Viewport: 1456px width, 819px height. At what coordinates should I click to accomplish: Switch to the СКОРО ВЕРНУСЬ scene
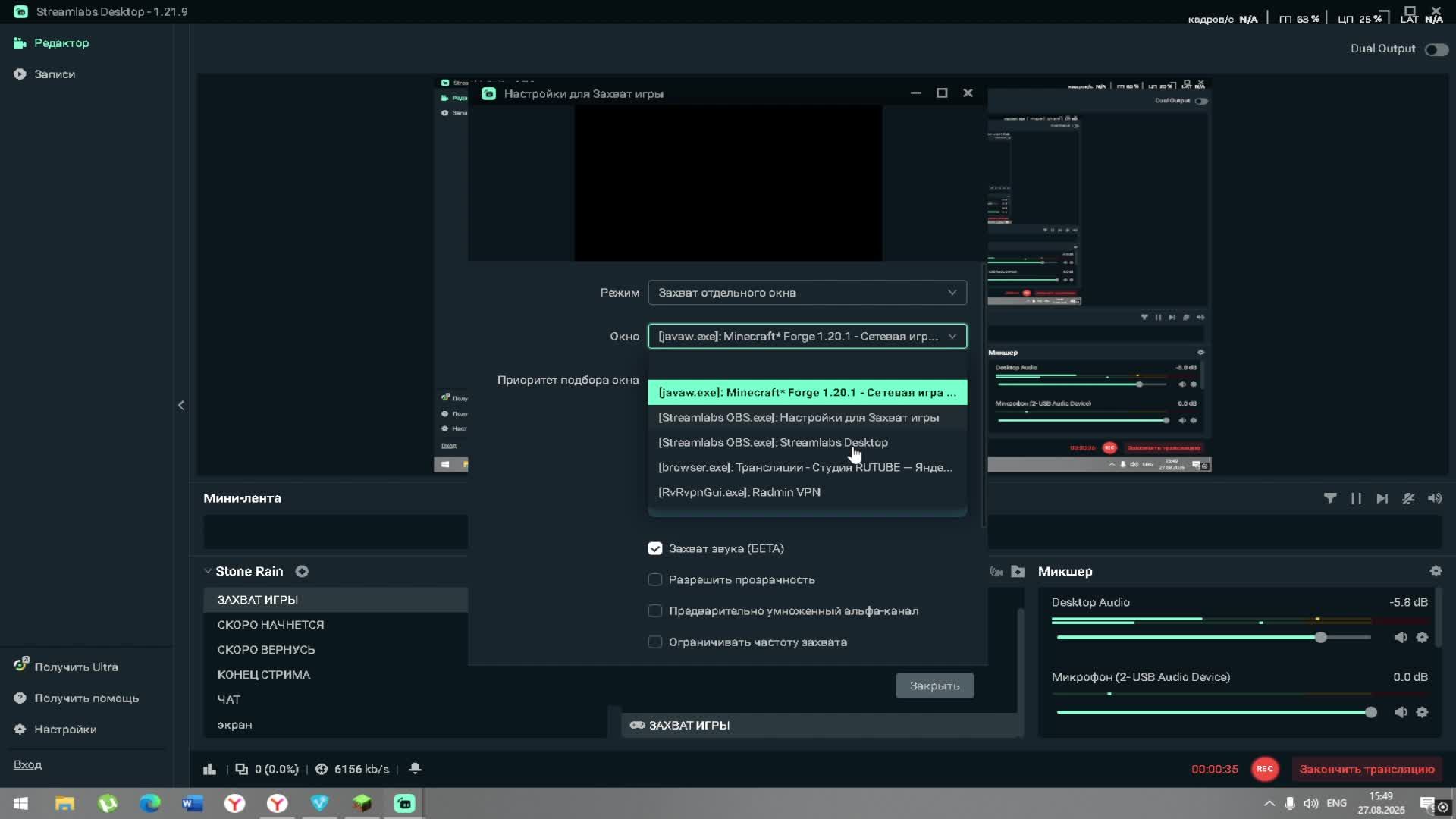click(335, 650)
